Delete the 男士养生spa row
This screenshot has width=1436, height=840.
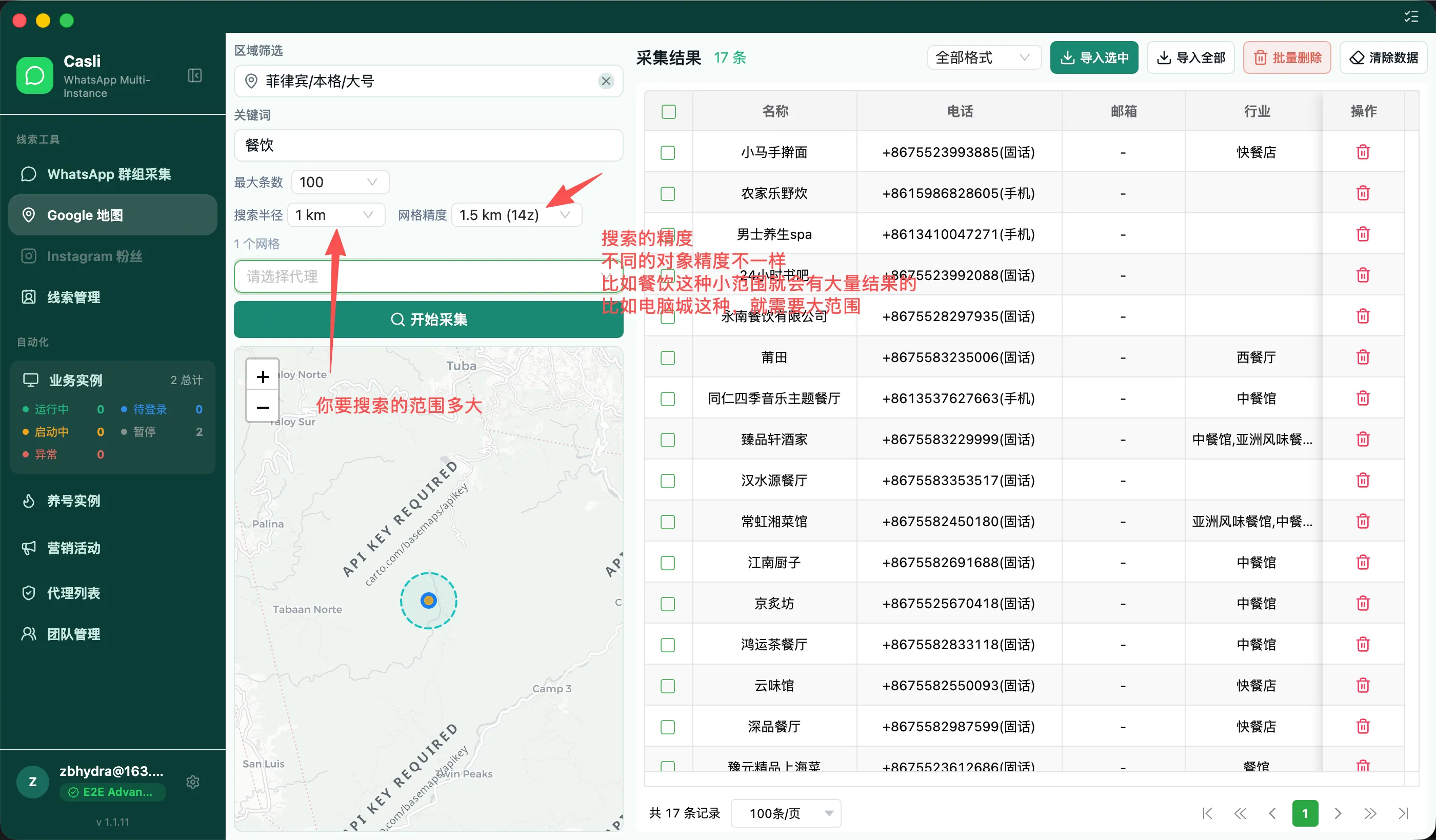pyautogui.click(x=1363, y=234)
